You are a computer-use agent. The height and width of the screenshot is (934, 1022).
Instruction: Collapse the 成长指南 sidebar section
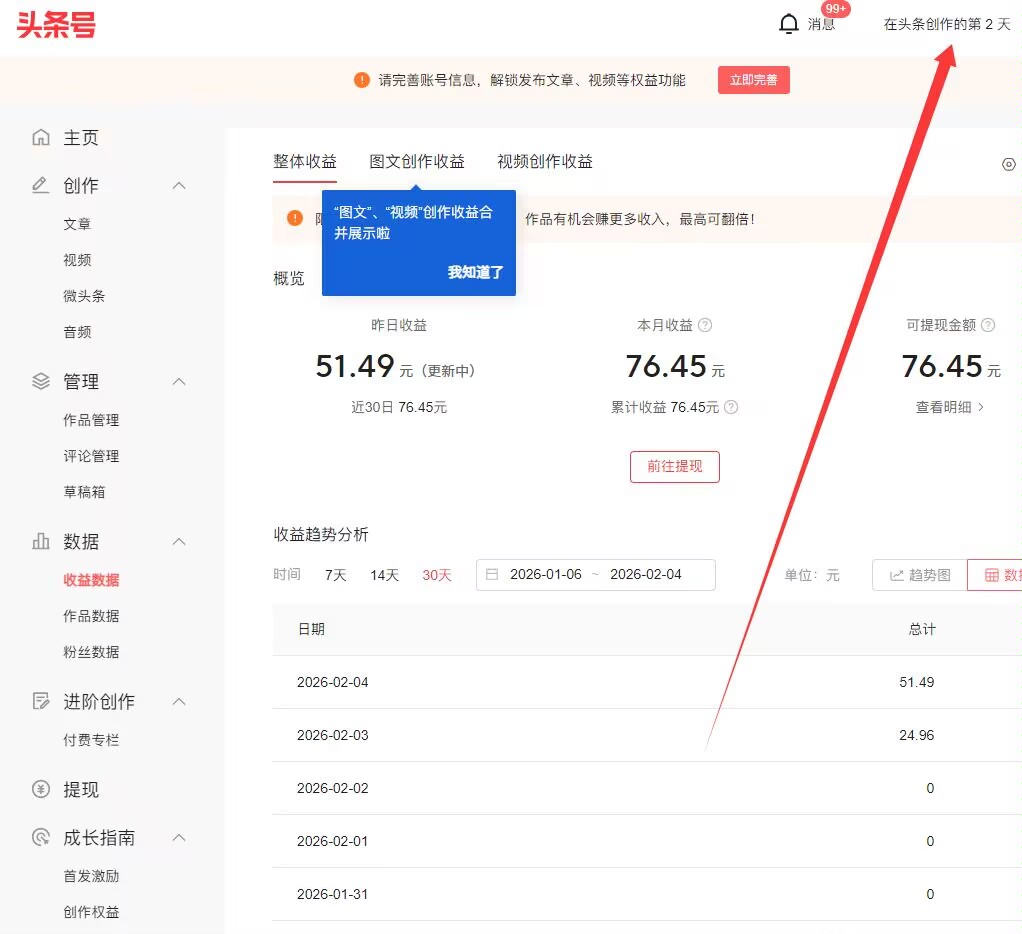178,837
